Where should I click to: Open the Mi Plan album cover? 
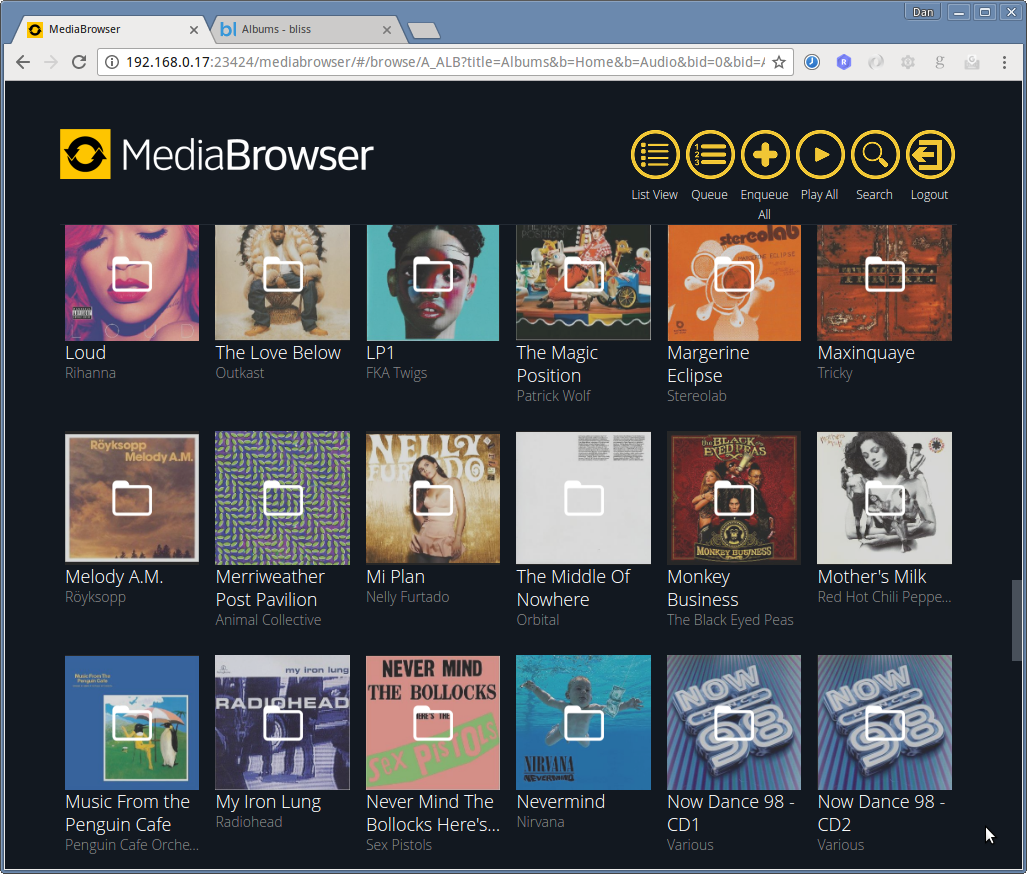[433, 497]
